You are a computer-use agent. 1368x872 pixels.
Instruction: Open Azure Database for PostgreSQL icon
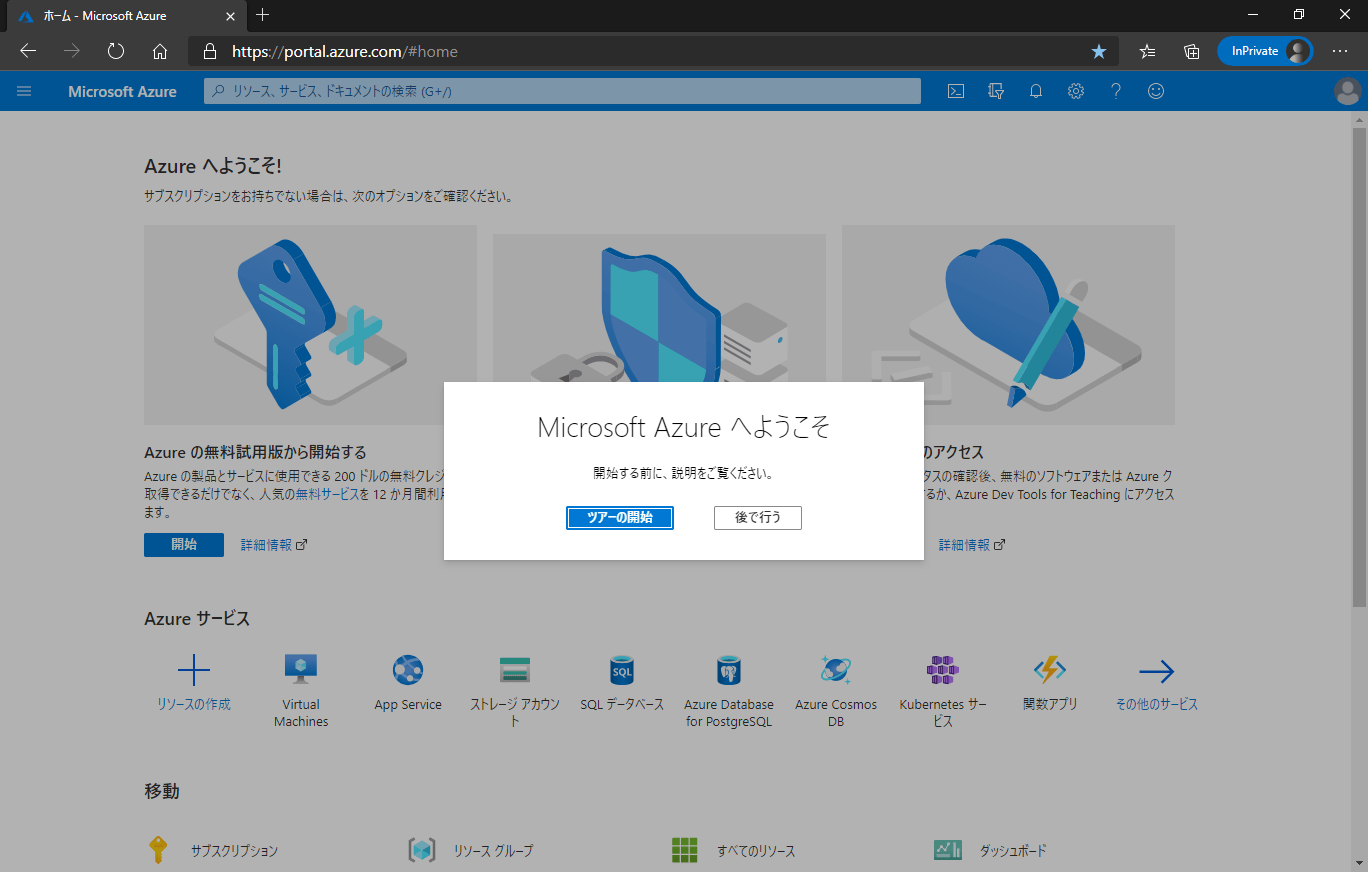click(x=729, y=670)
